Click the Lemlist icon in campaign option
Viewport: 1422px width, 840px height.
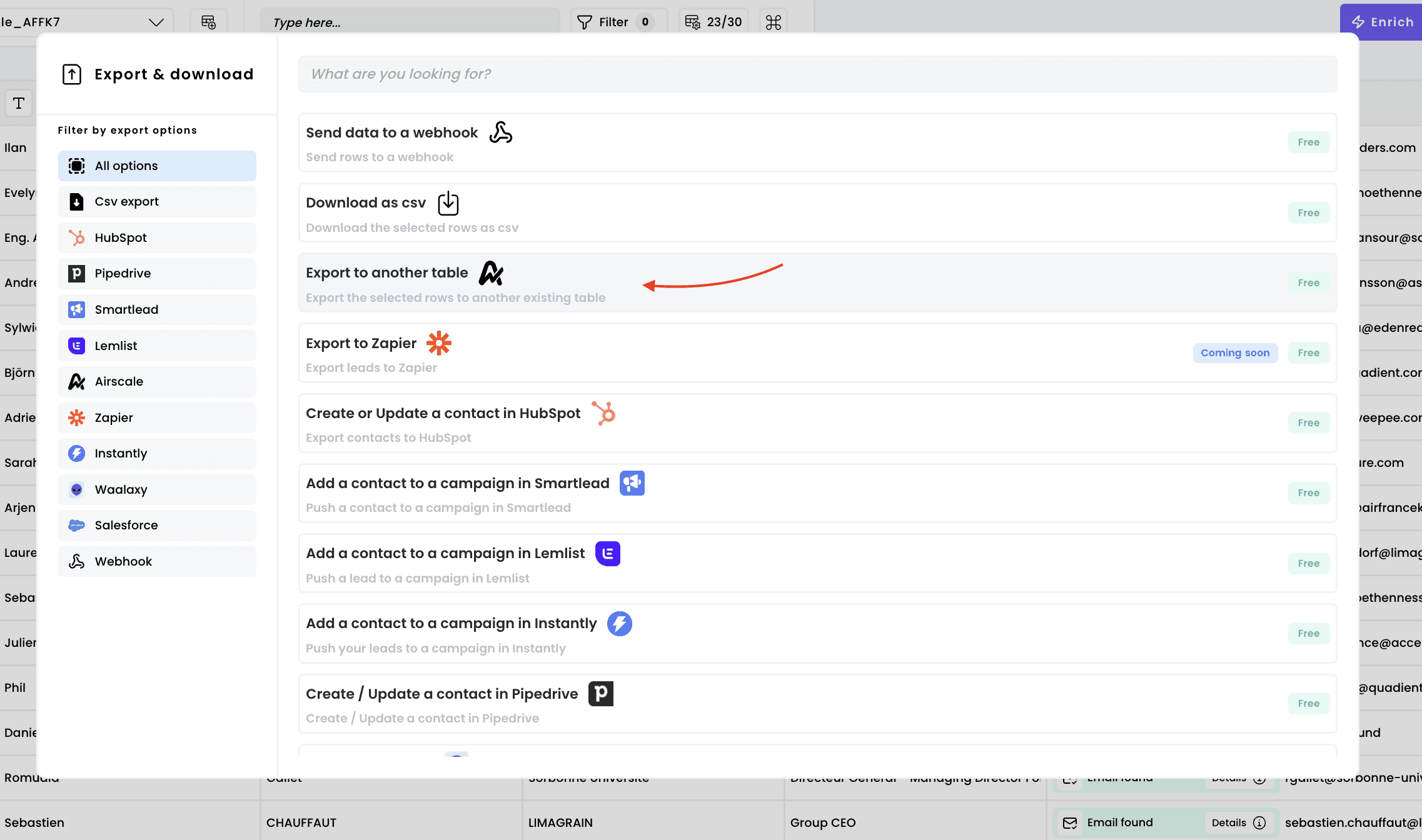click(607, 554)
